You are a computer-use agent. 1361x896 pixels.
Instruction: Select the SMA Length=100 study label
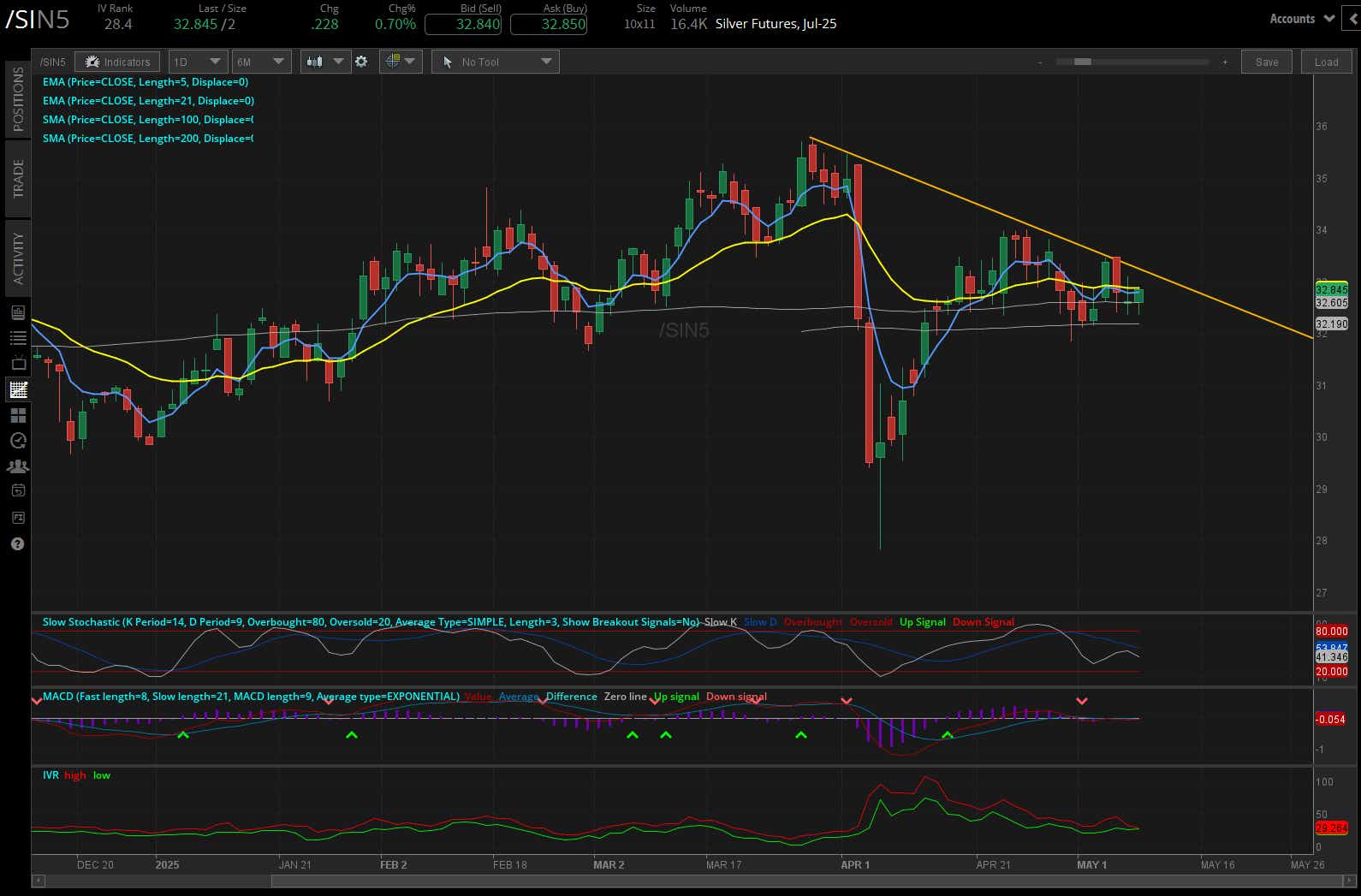(148, 120)
